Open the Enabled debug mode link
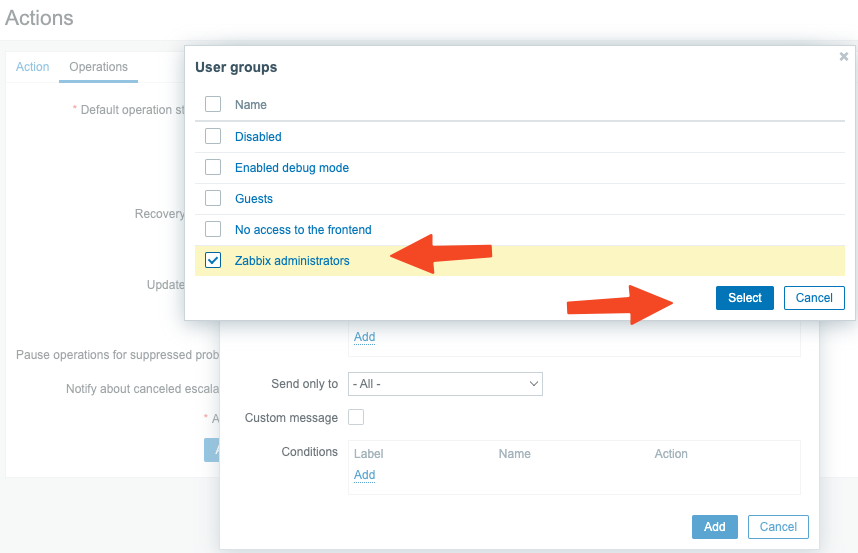The width and height of the screenshot is (858, 553). [x=292, y=168]
